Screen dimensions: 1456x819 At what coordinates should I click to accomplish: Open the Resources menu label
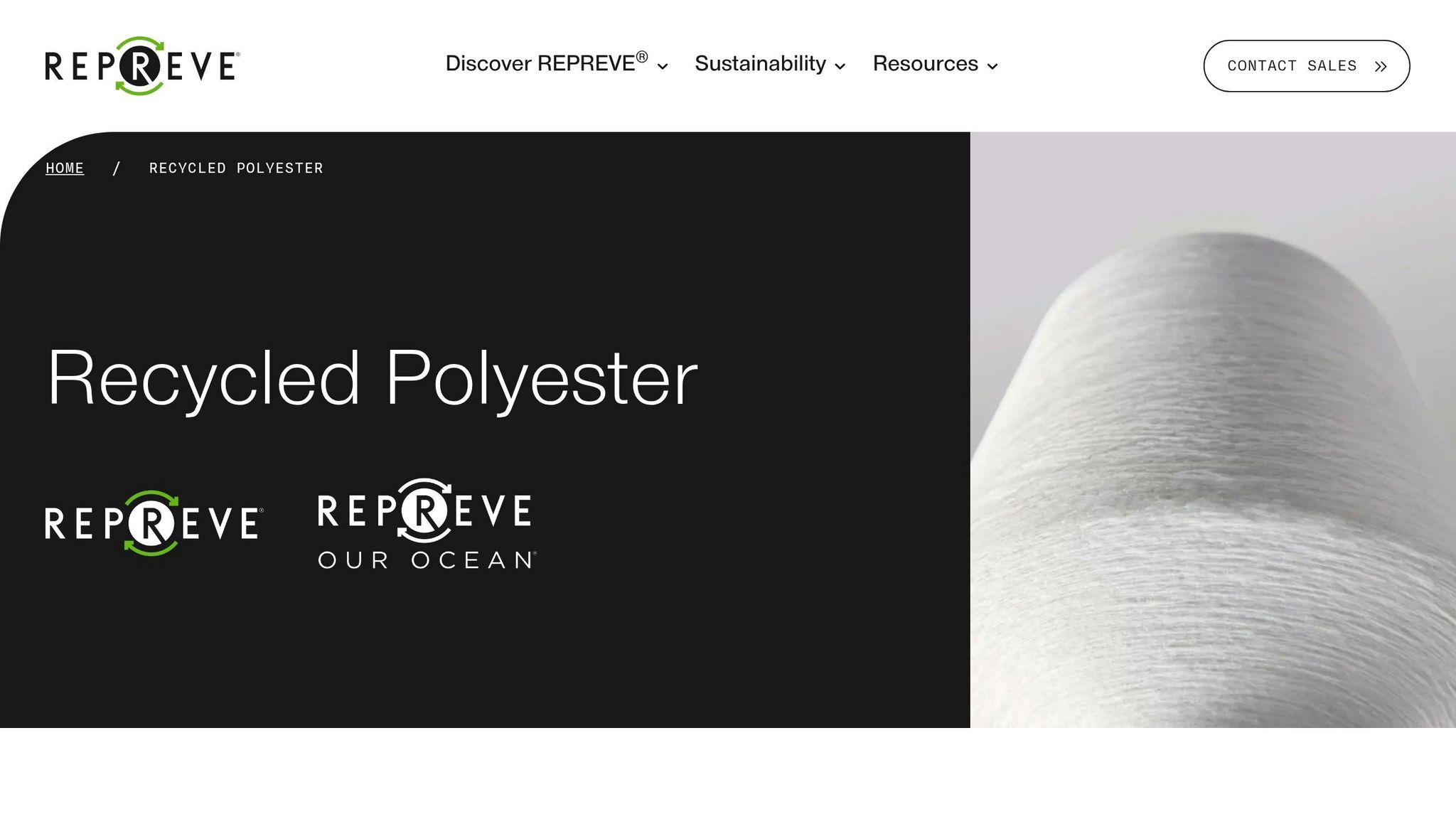click(x=925, y=63)
